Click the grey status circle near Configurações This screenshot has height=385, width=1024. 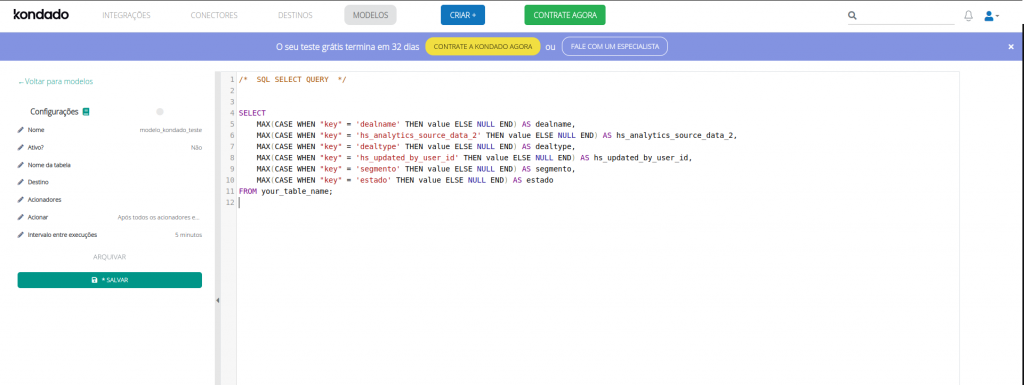[x=160, y=112]
